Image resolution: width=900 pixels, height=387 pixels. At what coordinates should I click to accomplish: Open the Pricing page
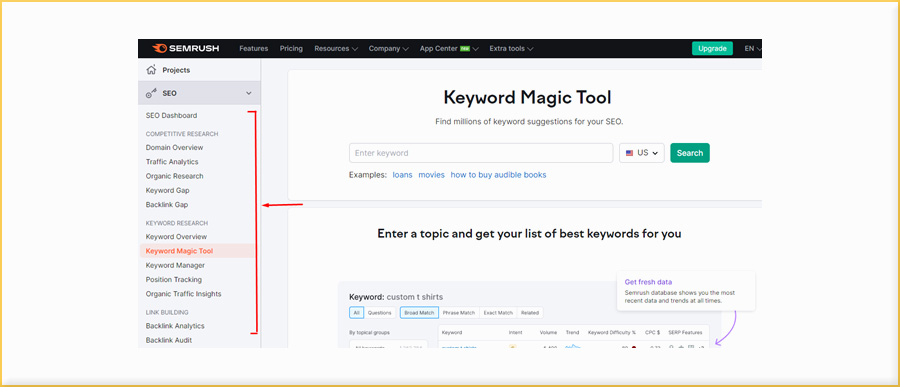click(291, 49)
